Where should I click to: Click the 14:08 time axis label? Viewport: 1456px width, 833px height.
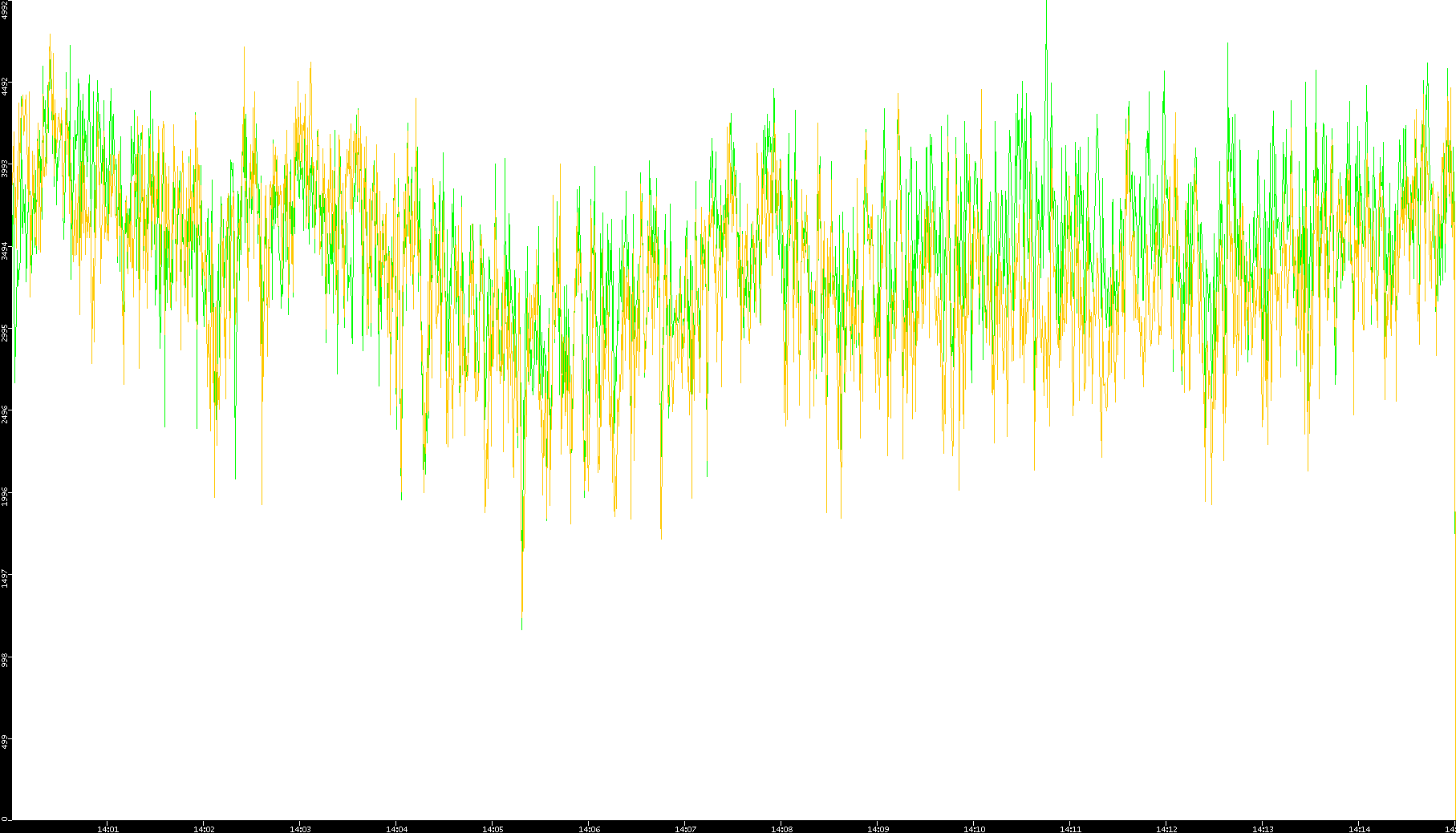point(781,829)
